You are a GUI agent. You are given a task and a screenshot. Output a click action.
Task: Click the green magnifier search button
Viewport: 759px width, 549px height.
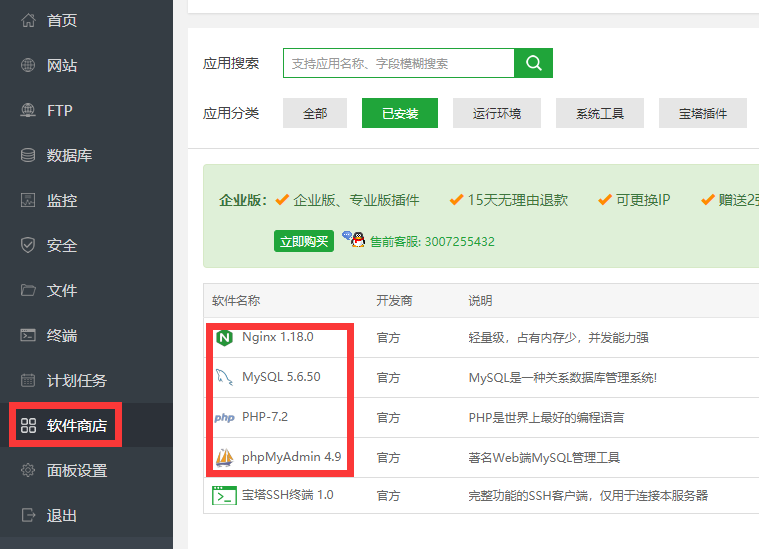533,63
